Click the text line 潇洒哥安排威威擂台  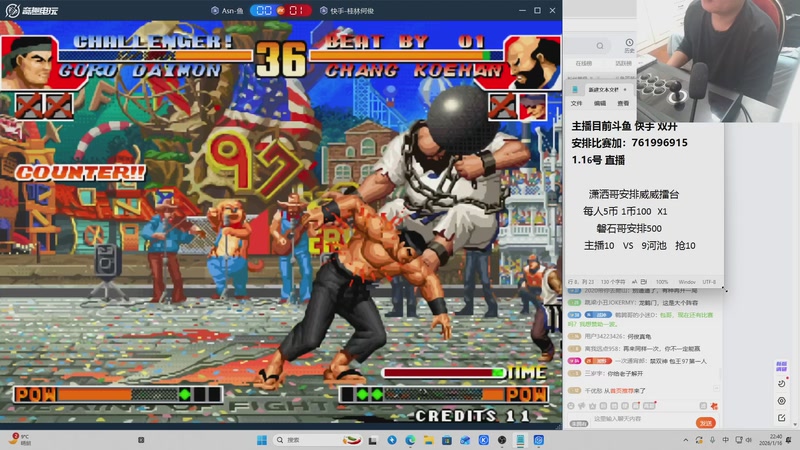tap(634, 194)
